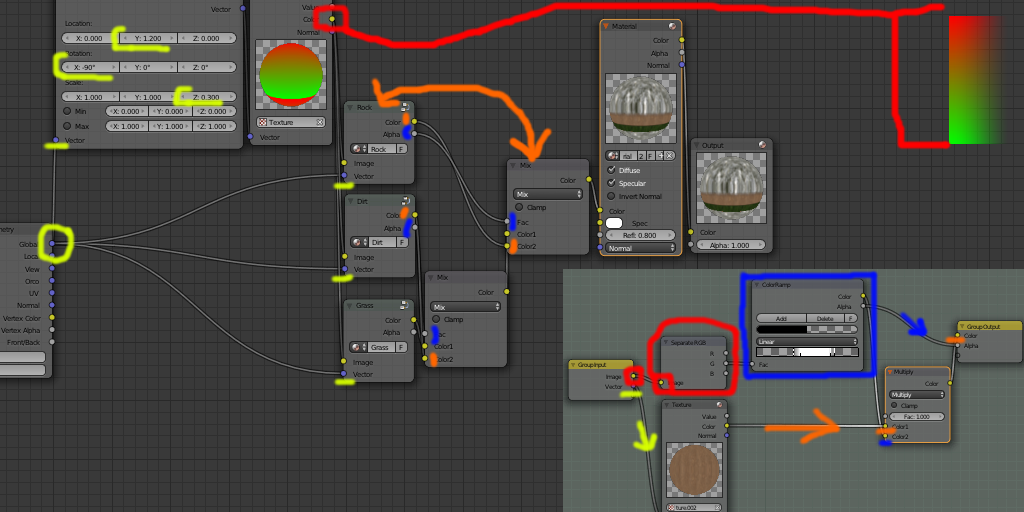Click the node group icon on the Dirt node
This screenshot has width=1024, height=512.
pos(405,200)
